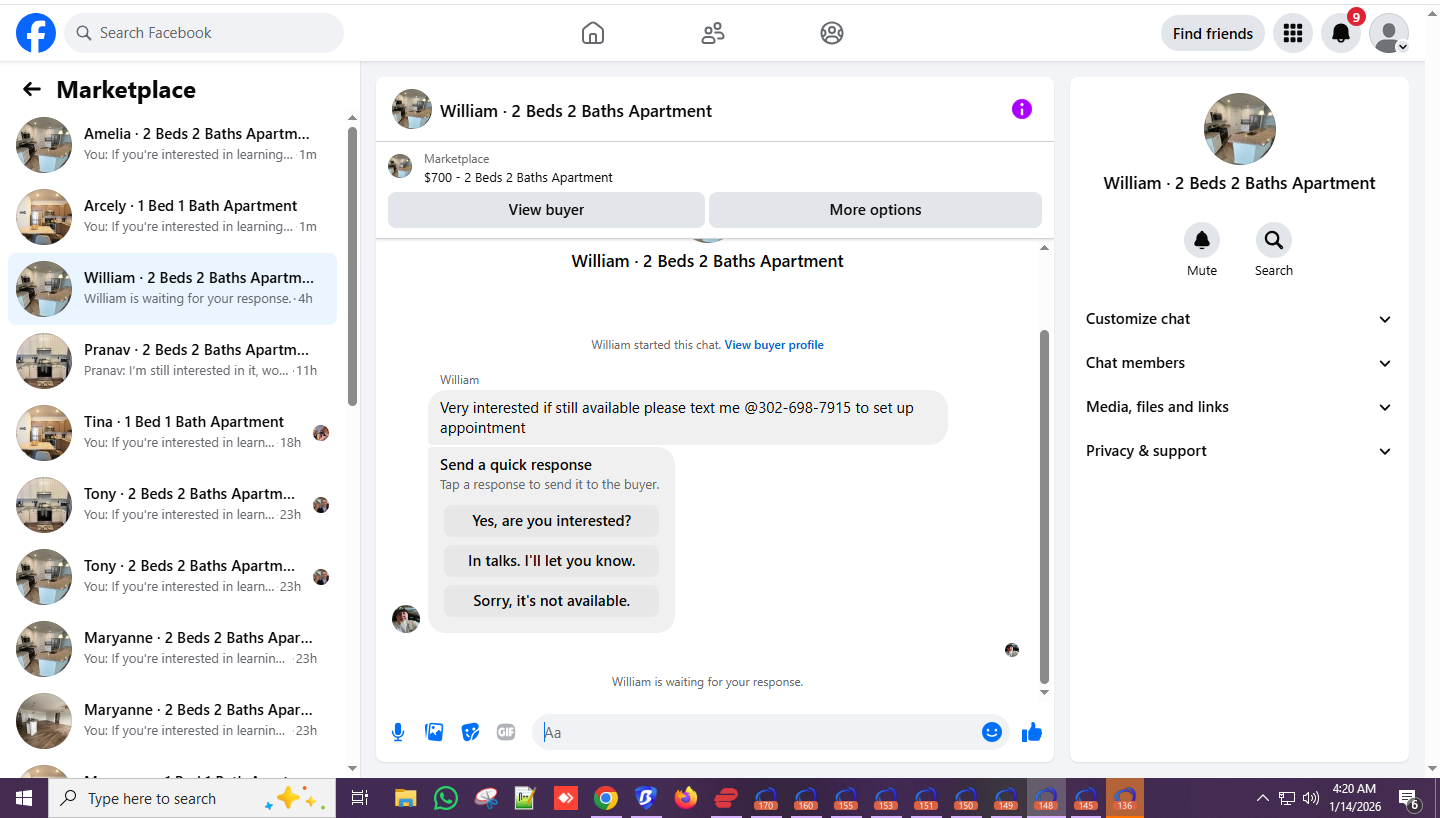
Task: Click the View buyer profile link
Action: coord(774,345)
